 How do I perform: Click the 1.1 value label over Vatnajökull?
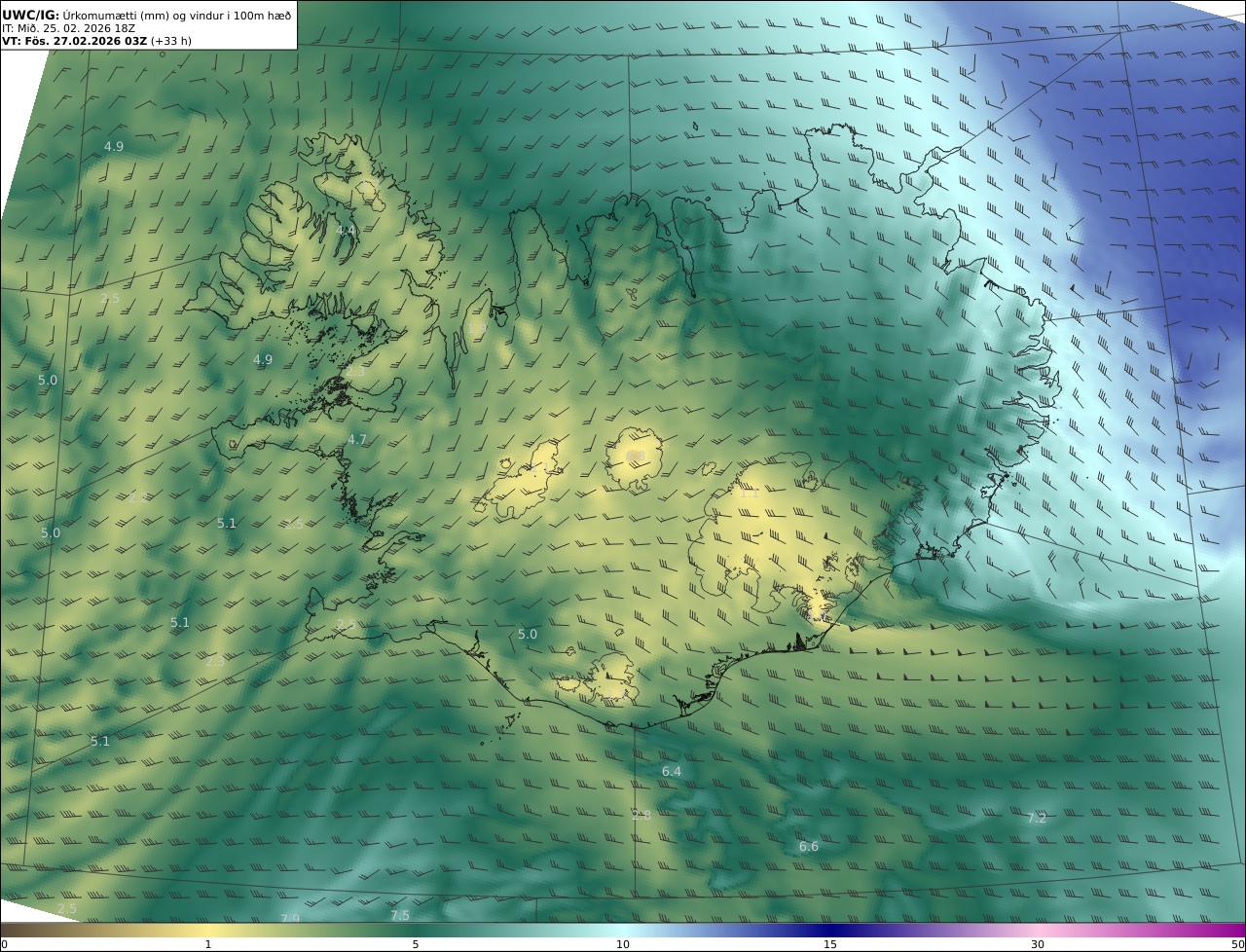(x=749, y=494)
